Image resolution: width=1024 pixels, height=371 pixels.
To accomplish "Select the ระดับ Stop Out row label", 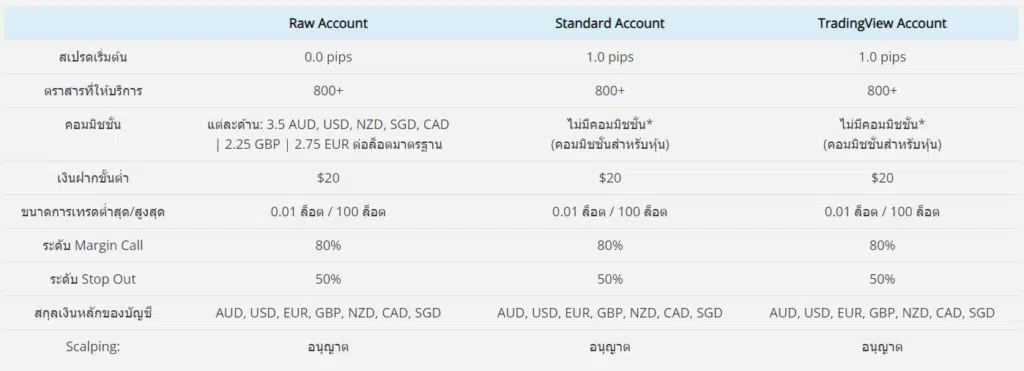I will pos(93,280).
